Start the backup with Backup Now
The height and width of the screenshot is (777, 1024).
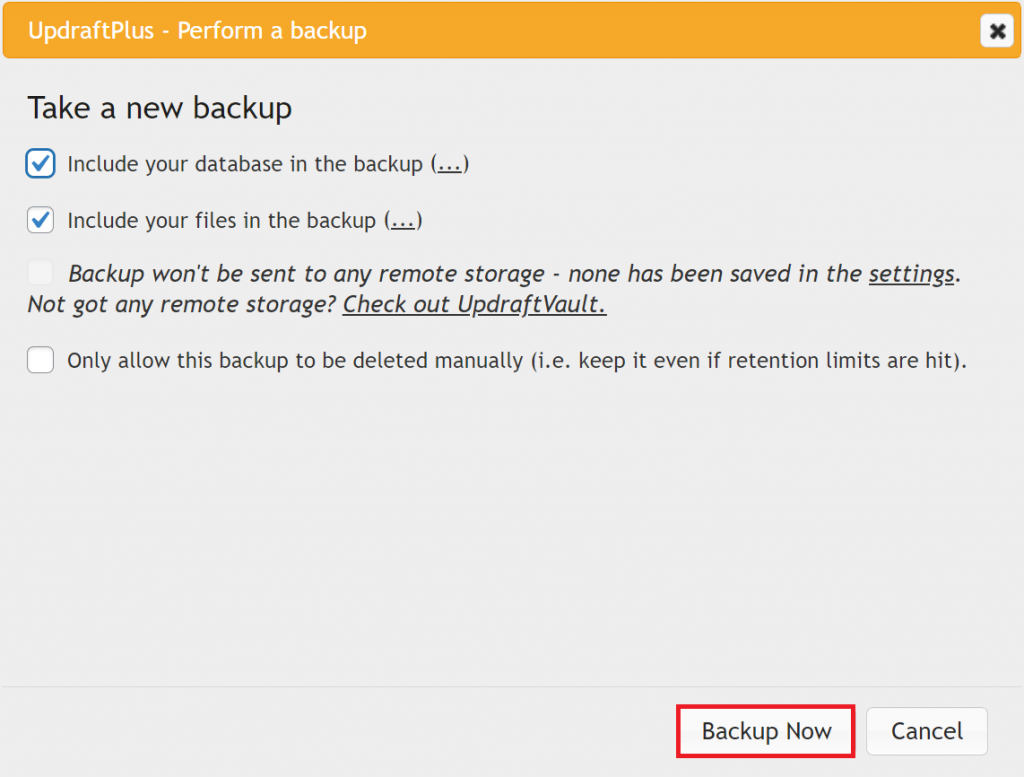[x=765, y=731]
